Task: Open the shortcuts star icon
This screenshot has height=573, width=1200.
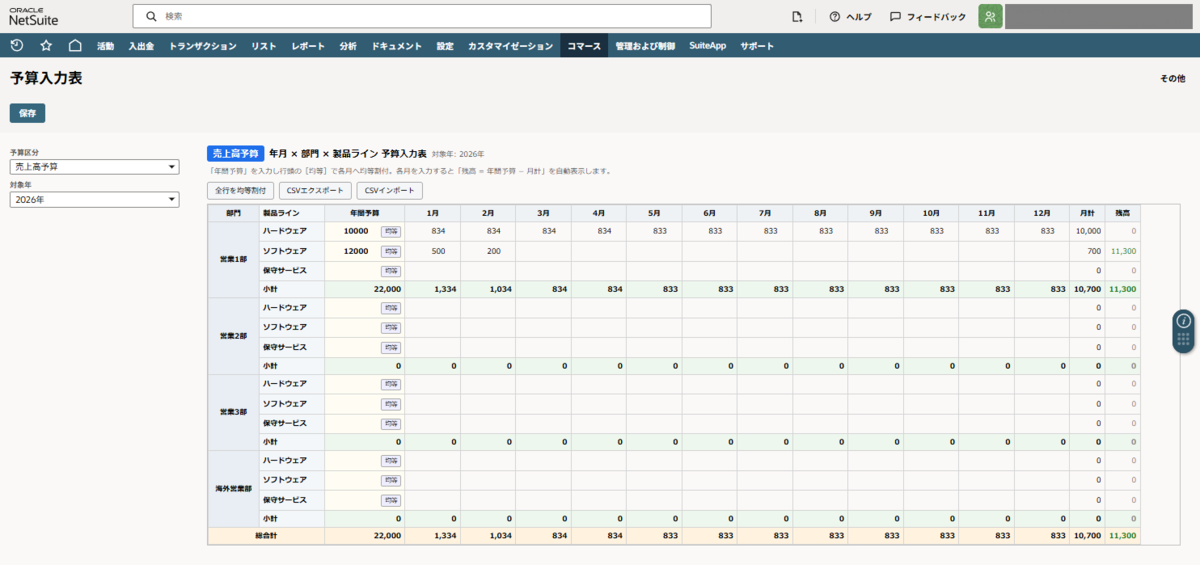Action: 46,45
